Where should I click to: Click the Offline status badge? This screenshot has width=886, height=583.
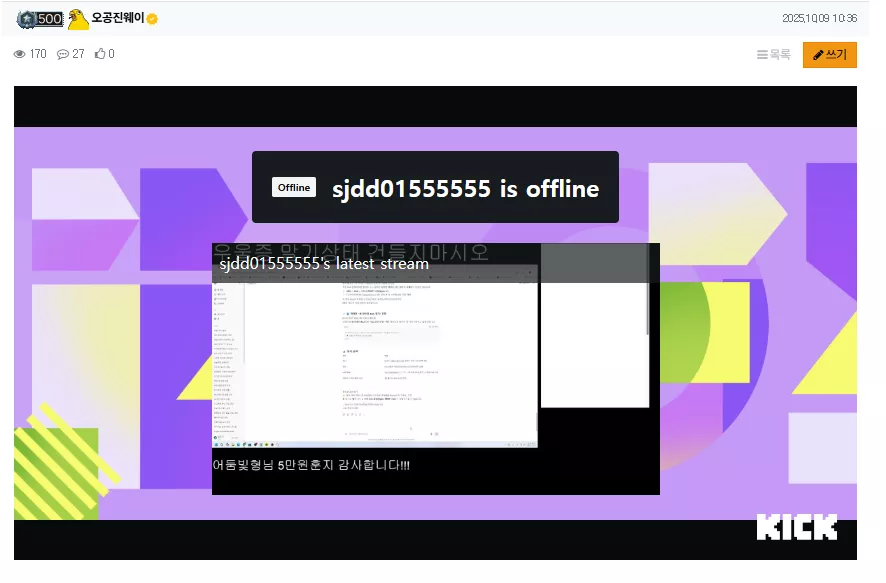point(294,188)
